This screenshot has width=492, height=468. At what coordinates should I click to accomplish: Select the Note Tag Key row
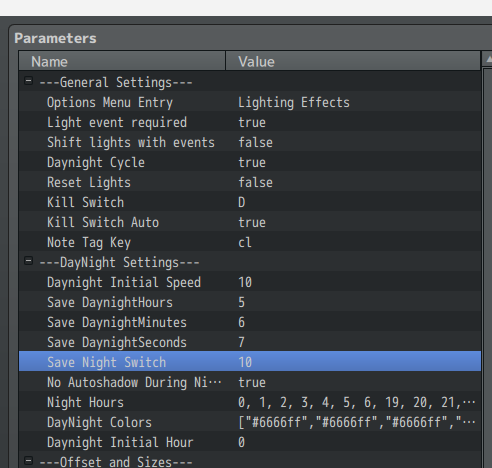click(x=250, y=242)
